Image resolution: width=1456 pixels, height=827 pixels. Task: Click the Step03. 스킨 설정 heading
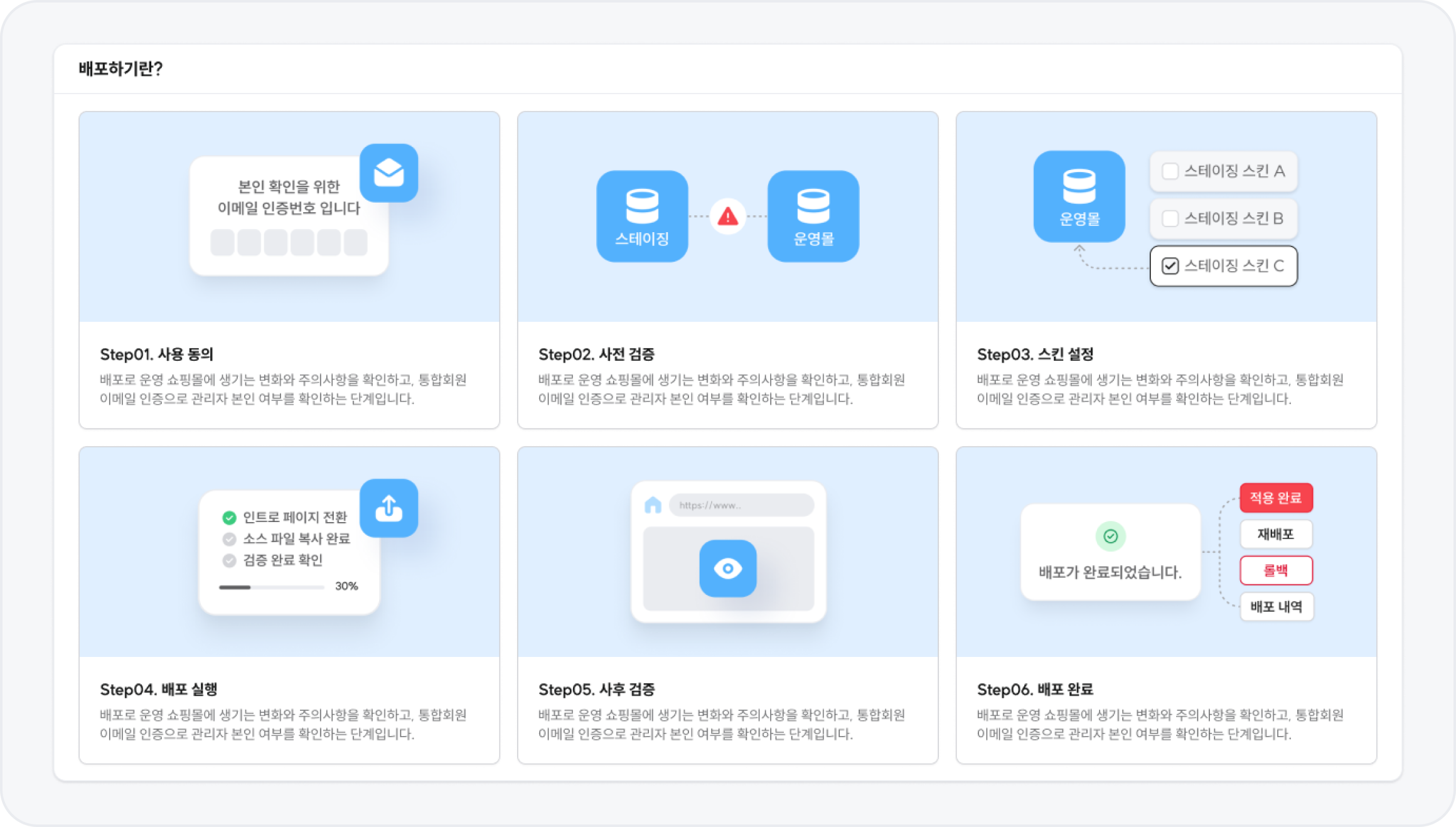(x=1035, y=355)
